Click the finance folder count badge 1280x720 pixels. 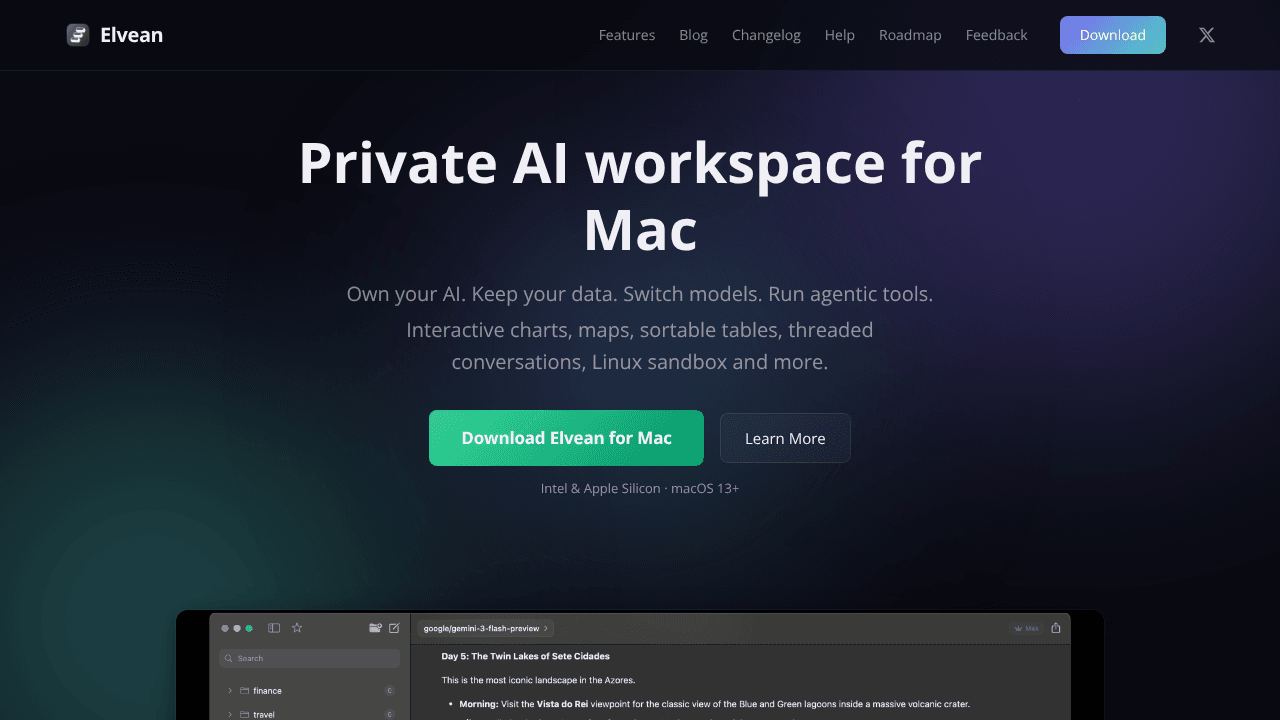[389, 691]
